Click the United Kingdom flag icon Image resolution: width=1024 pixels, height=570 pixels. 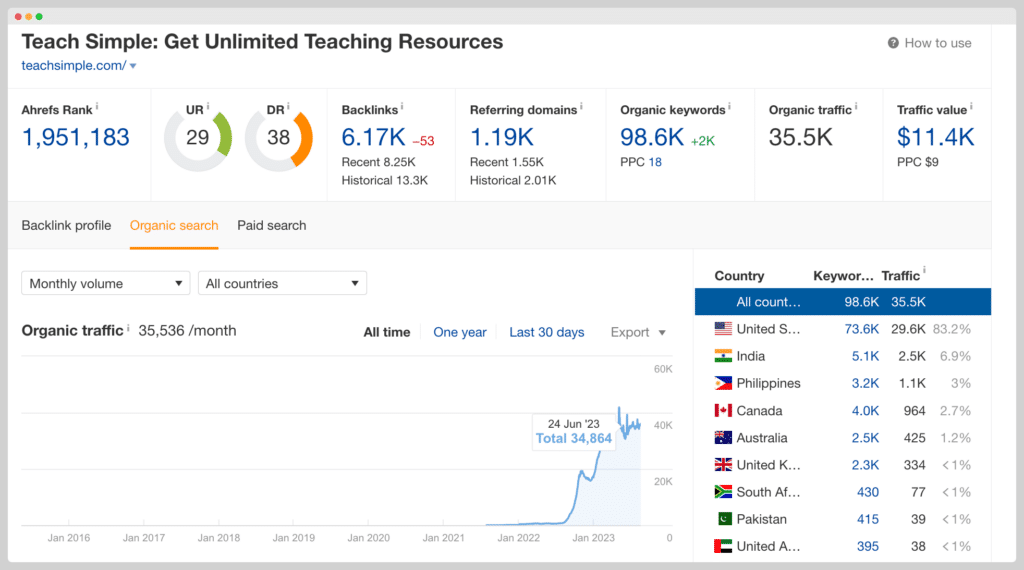click(x=723, y=465)
